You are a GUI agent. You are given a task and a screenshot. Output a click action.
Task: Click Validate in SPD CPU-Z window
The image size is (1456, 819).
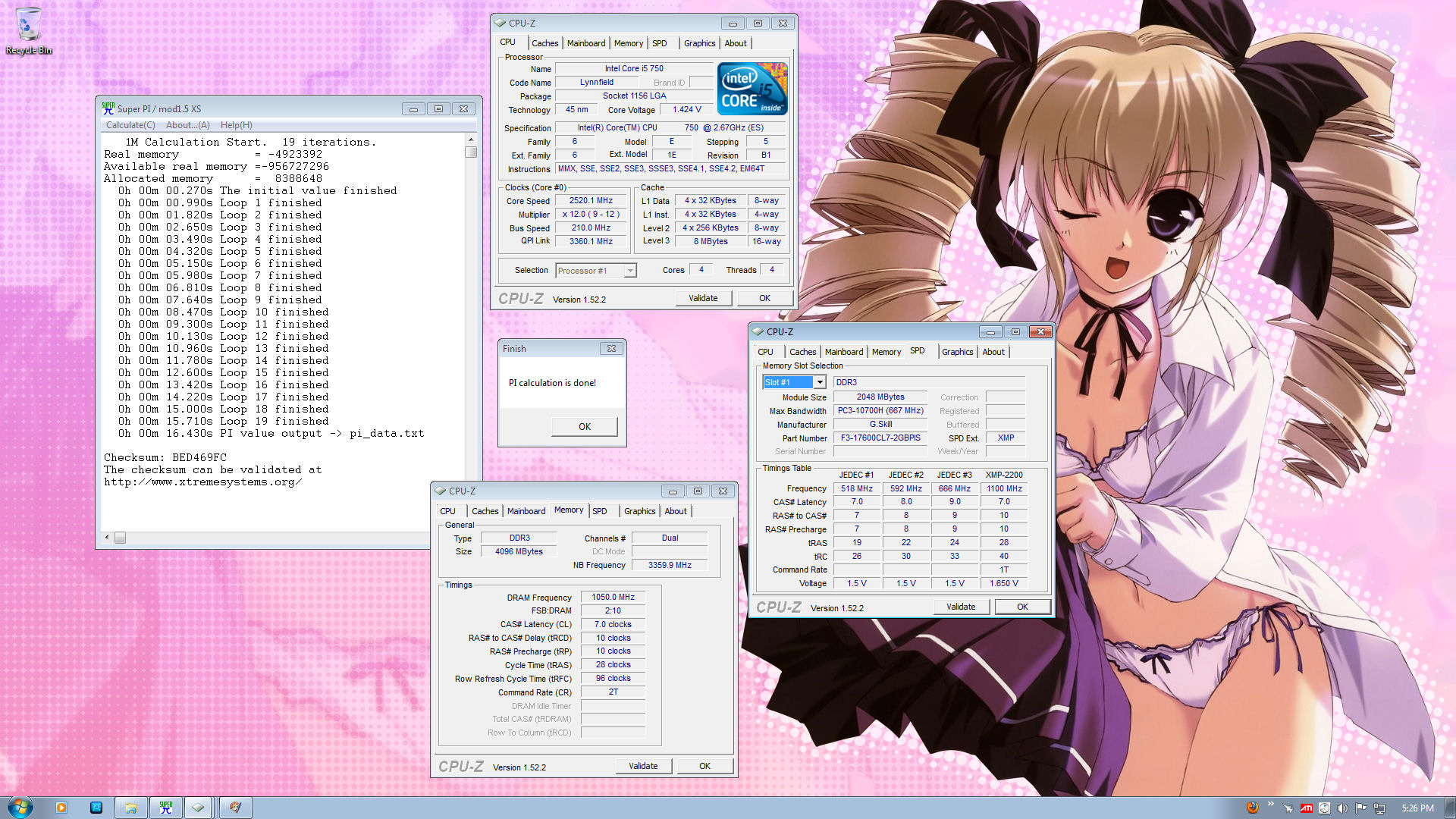961,607
